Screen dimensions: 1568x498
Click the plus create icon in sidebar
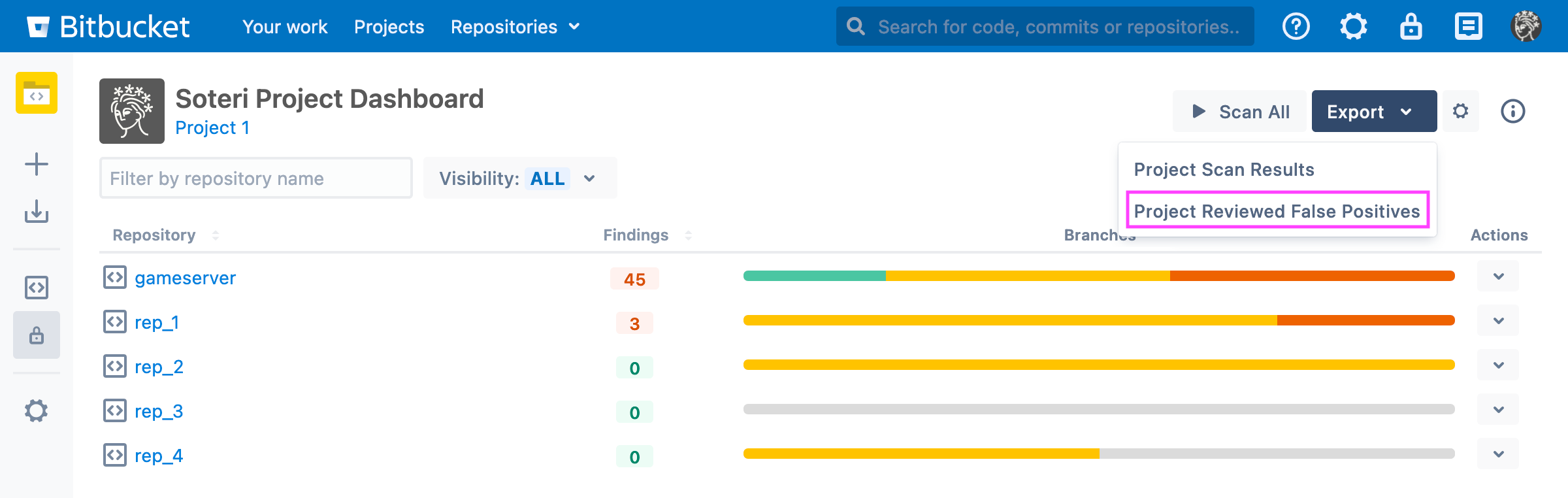pos(37,164)
